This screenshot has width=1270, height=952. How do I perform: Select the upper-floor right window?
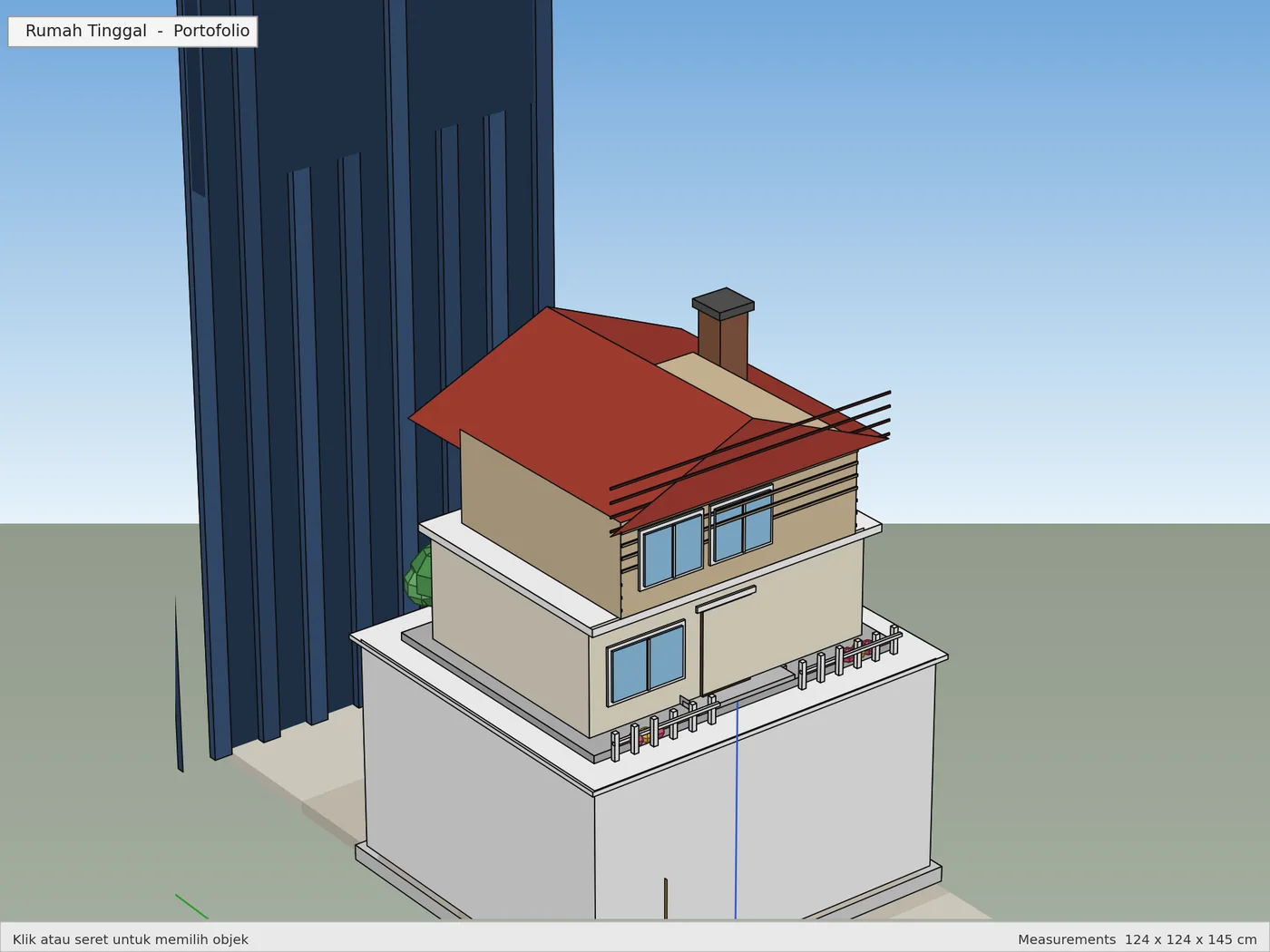[742, 526]
